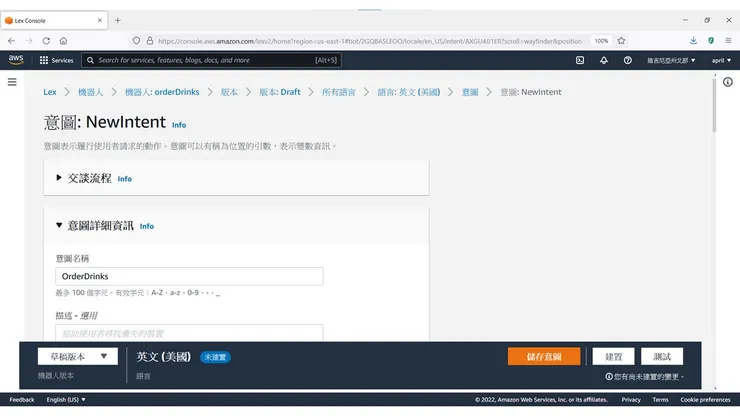Open the Terms footer link

tap(660, 399)
